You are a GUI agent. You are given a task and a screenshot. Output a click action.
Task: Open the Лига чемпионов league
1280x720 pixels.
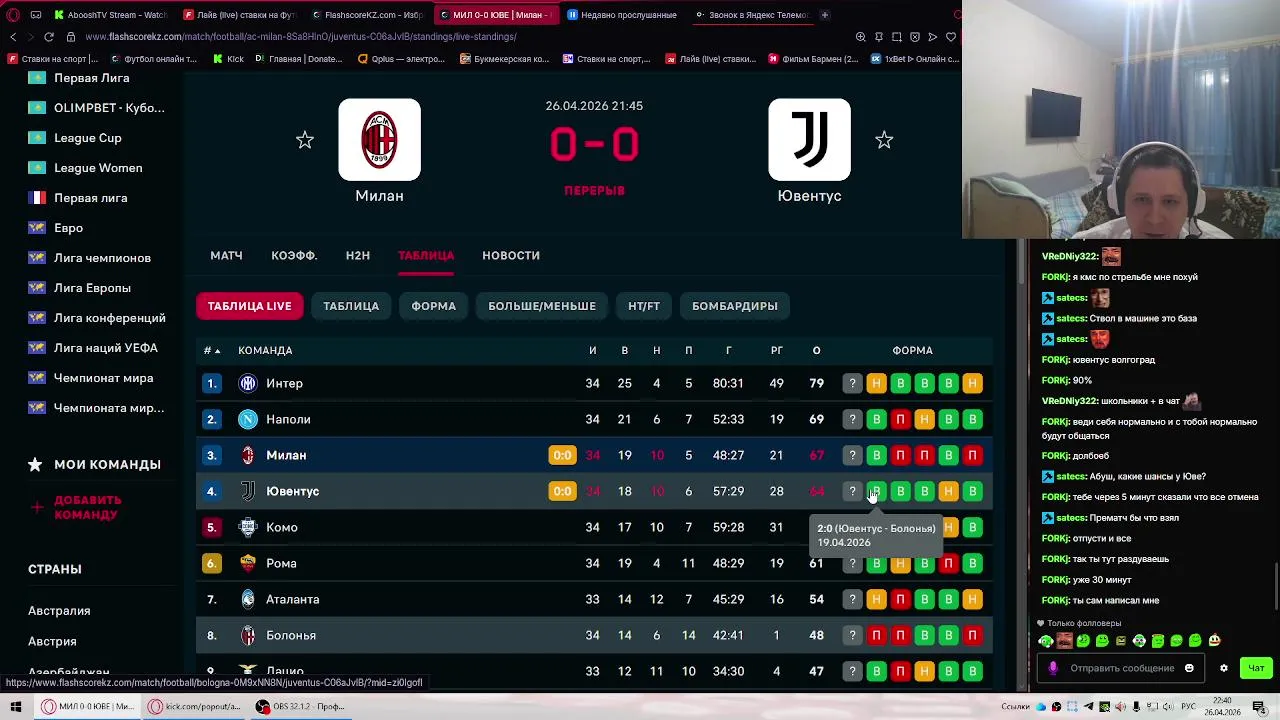click(102, 258)
